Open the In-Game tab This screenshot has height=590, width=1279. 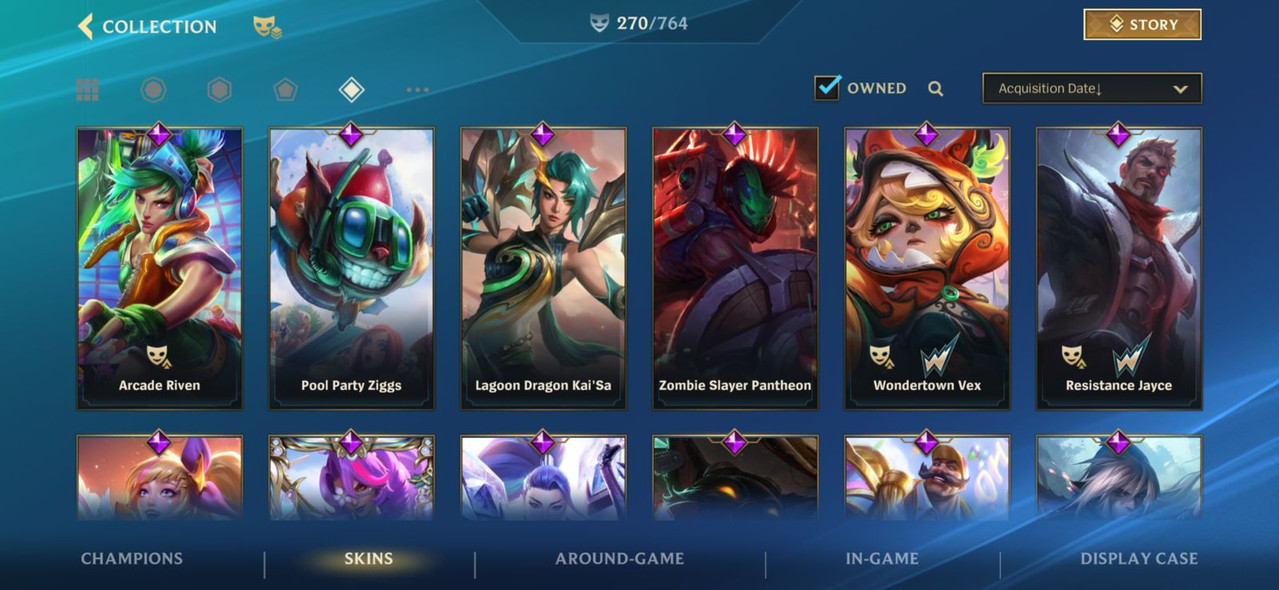coord(882,559)
